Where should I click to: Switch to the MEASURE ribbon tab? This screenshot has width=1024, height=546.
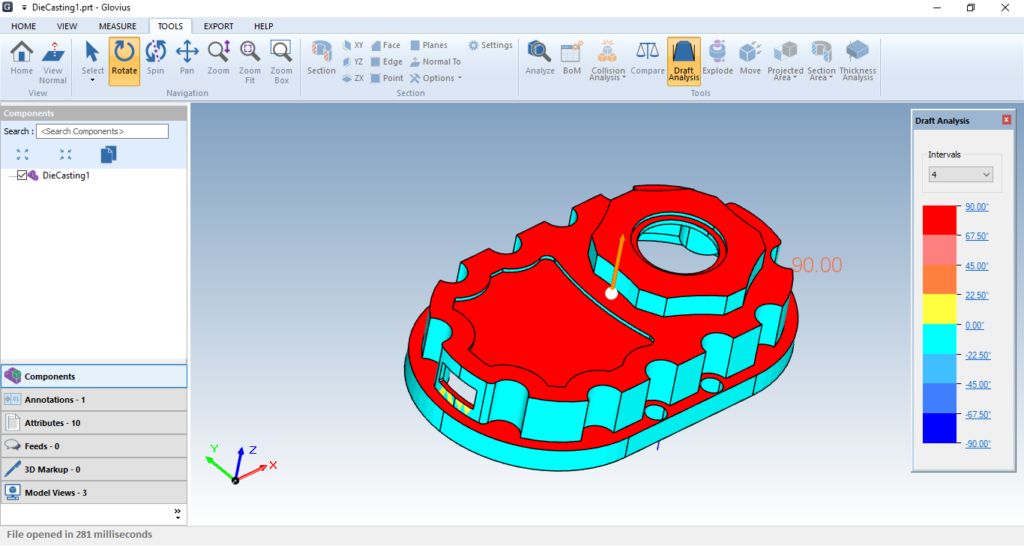117,26
